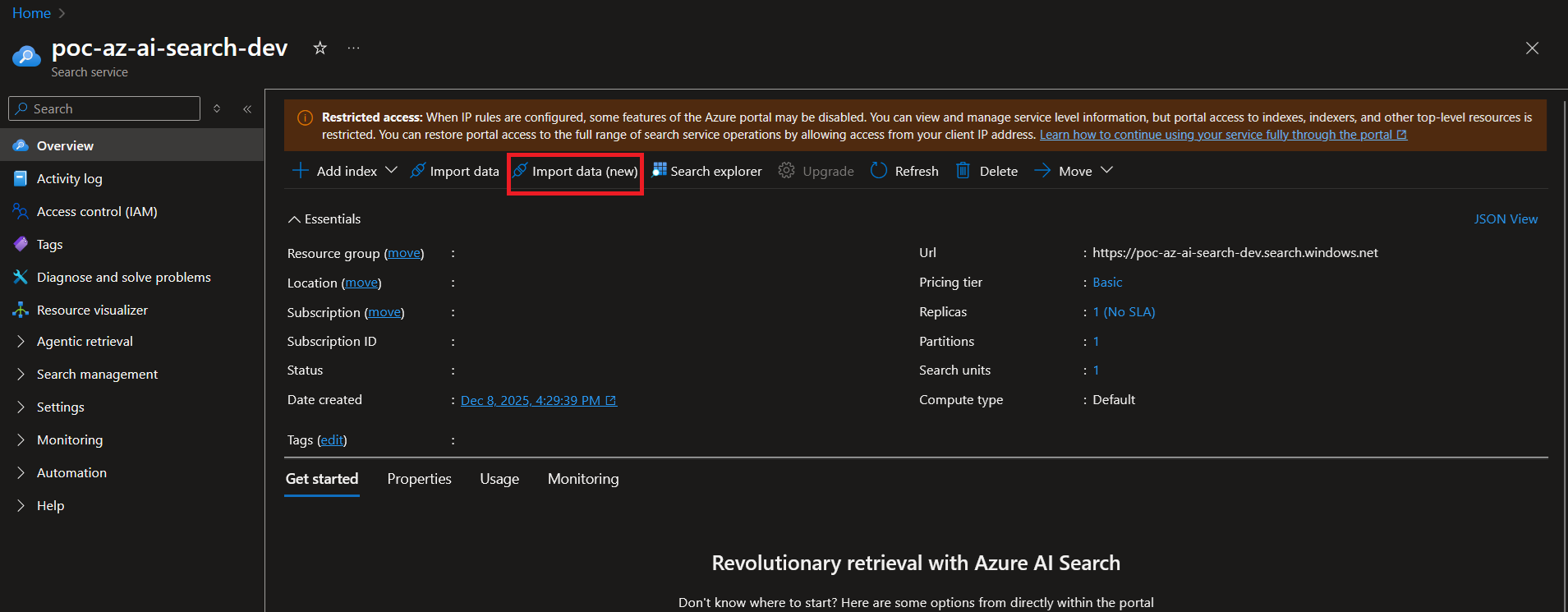Click the Diagnose and solve problems wrench icon
The height and width of the screenshot is (612, 1568).
[21, 277]
